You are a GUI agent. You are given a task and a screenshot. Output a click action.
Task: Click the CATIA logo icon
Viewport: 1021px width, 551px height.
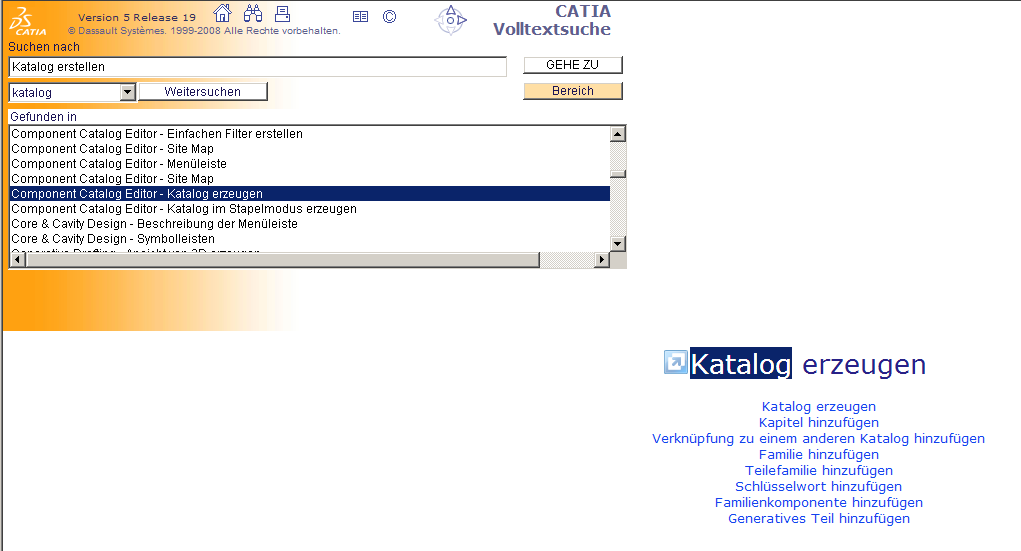point(27,21)
